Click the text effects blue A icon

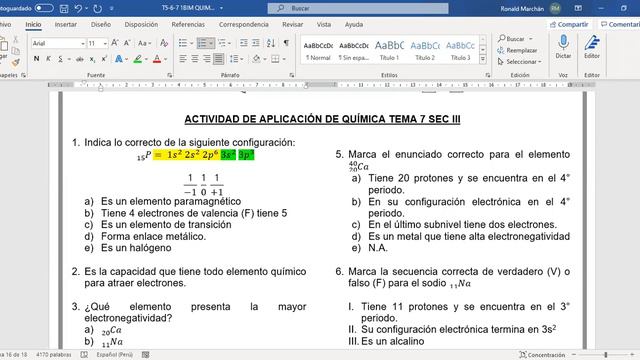click(x=119, y=59)
